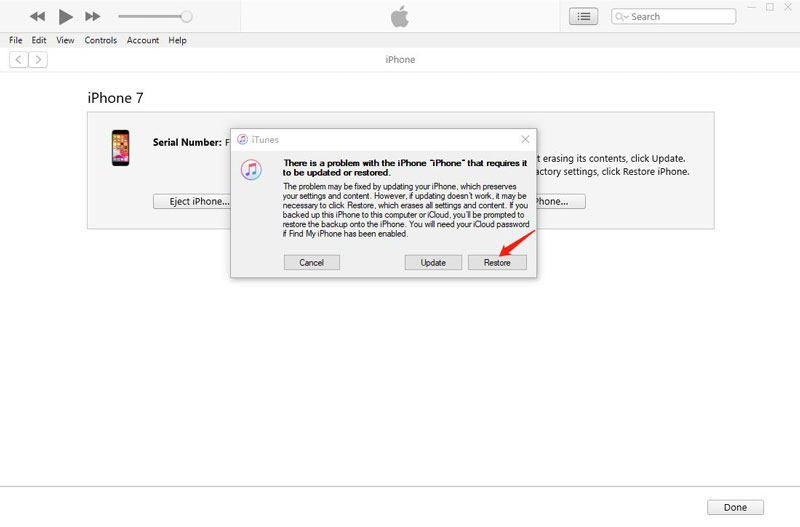Click the fast-forward next track button
Viewport: 800px width, 527px height.
click(x=92, y=17)
